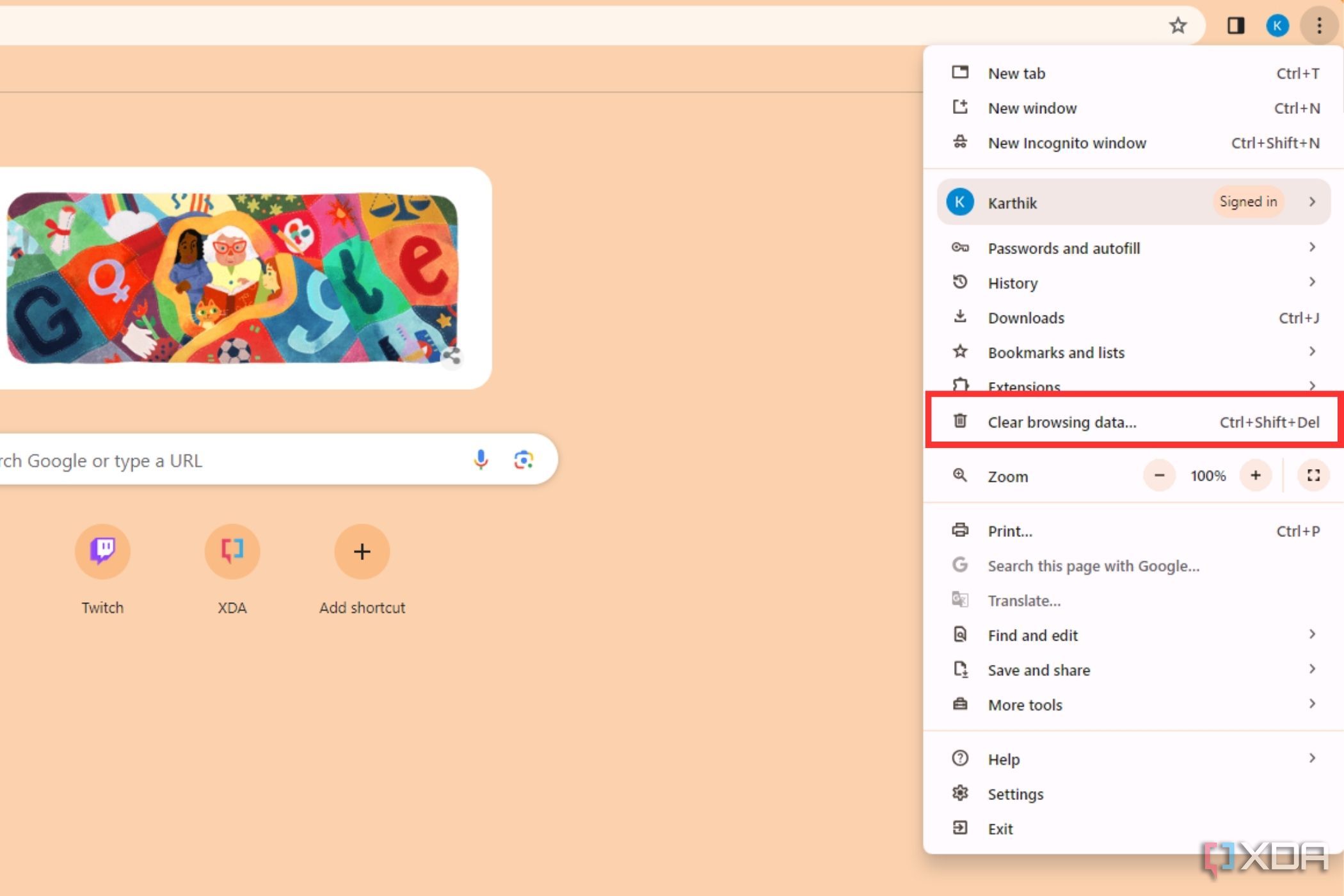Screen dimensions: 1344x896
Task: Drag the Zoom level slider at 100%
Action: click(1207, 476)
